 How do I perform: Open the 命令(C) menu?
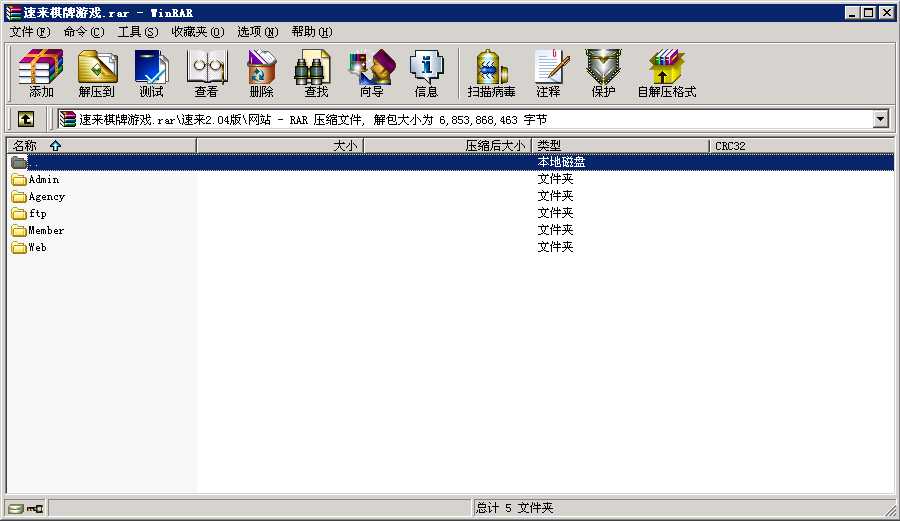coord(84,32)
